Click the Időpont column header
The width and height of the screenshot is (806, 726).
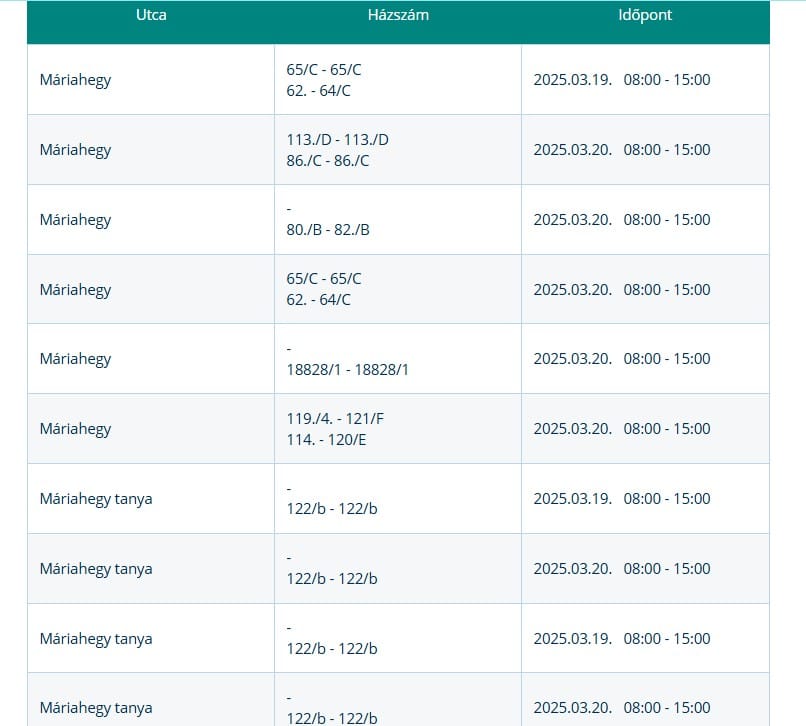(x=645, y=16)
